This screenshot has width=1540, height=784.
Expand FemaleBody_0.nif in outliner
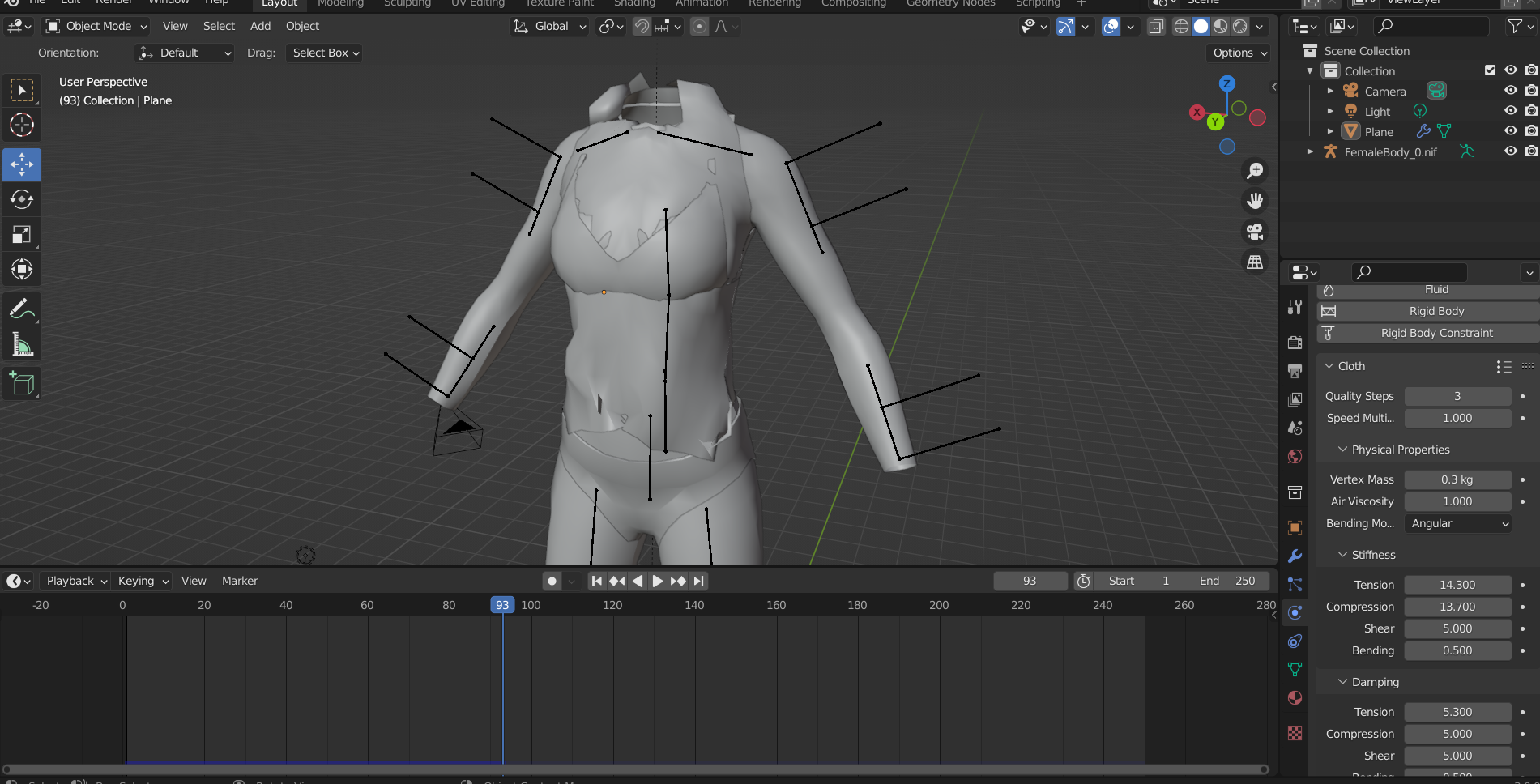tap(1310, 151)
